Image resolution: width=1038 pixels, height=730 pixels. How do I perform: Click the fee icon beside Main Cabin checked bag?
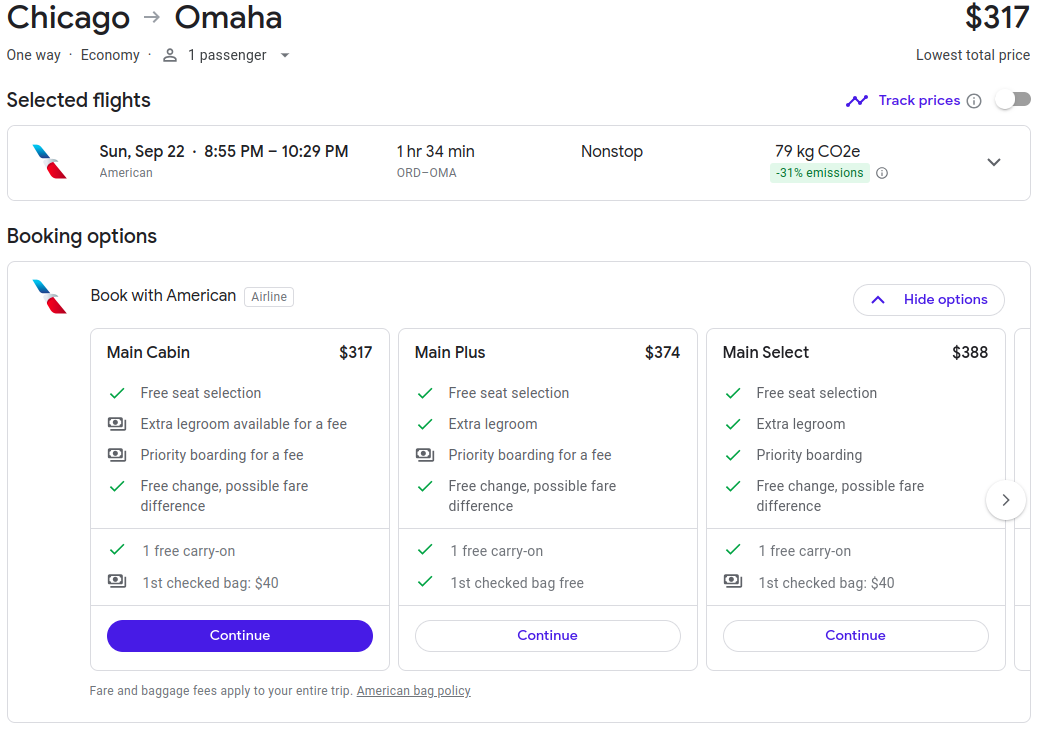118,582
